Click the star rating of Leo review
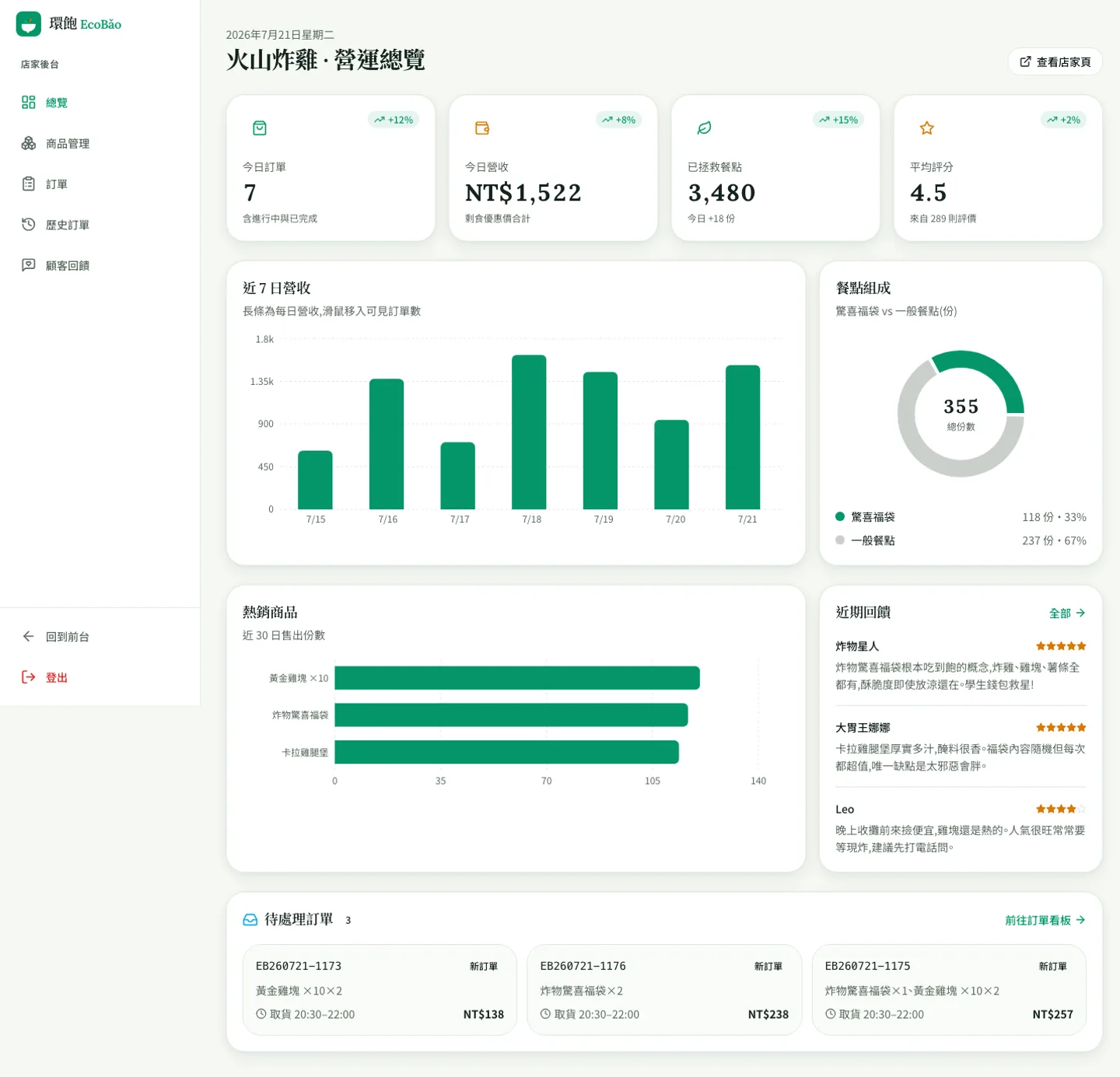The height and width of the screenshot is (1077, 1120). pos(1061,809)
